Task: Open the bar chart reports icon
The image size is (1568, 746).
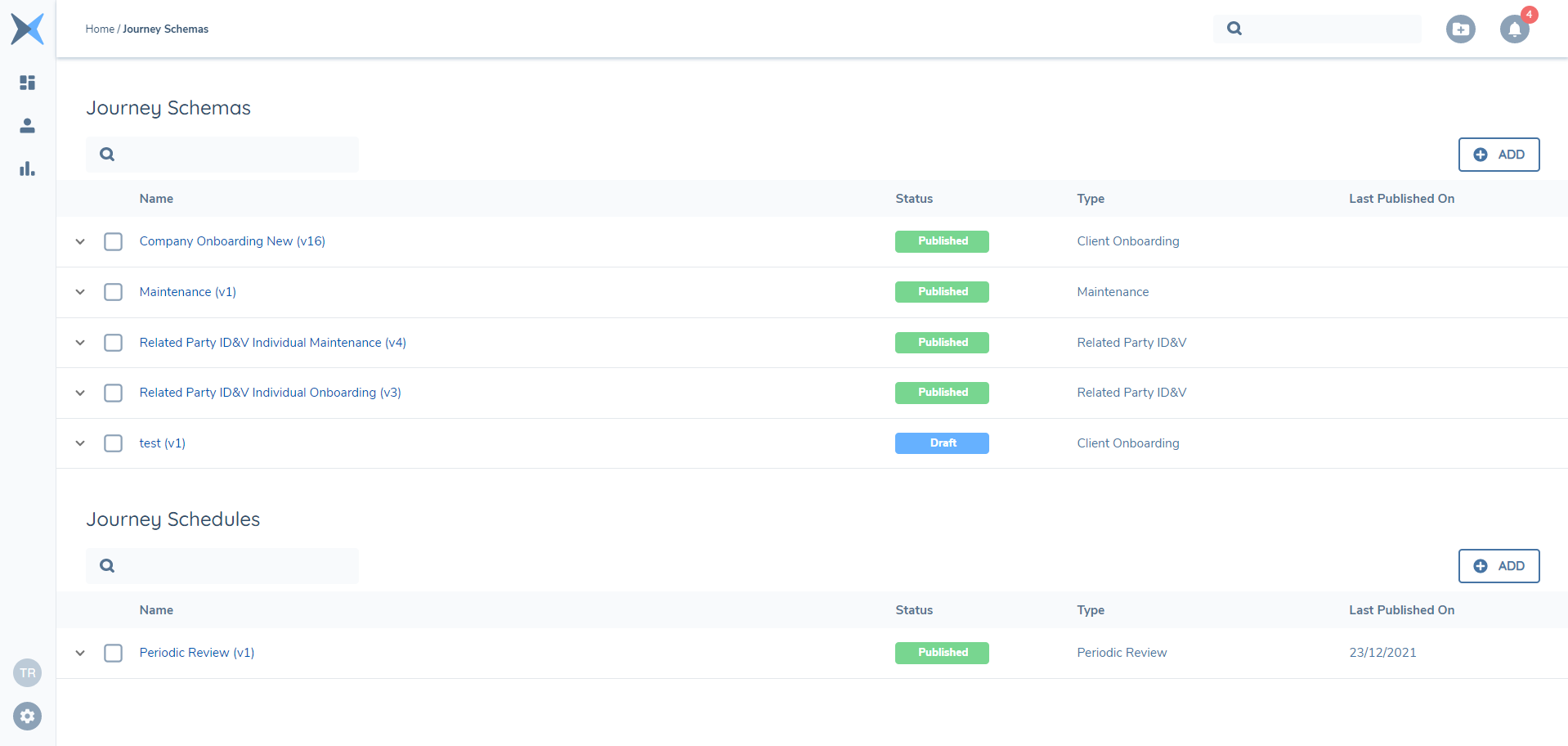Action: [x=27, y=169]
